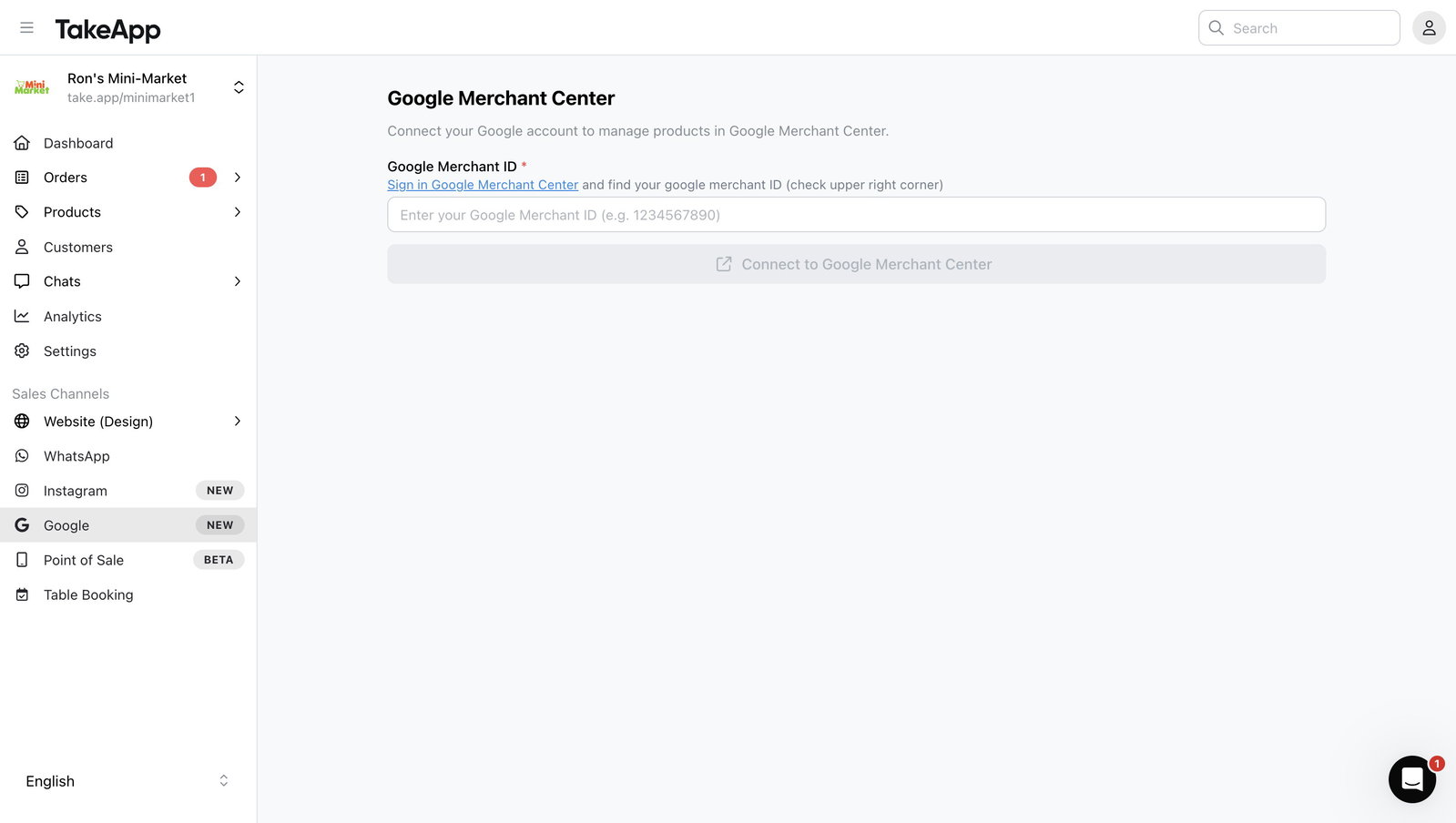Focus the Search box
Viewport: 1456px width, 823px height.
[x=1298, y=28]
